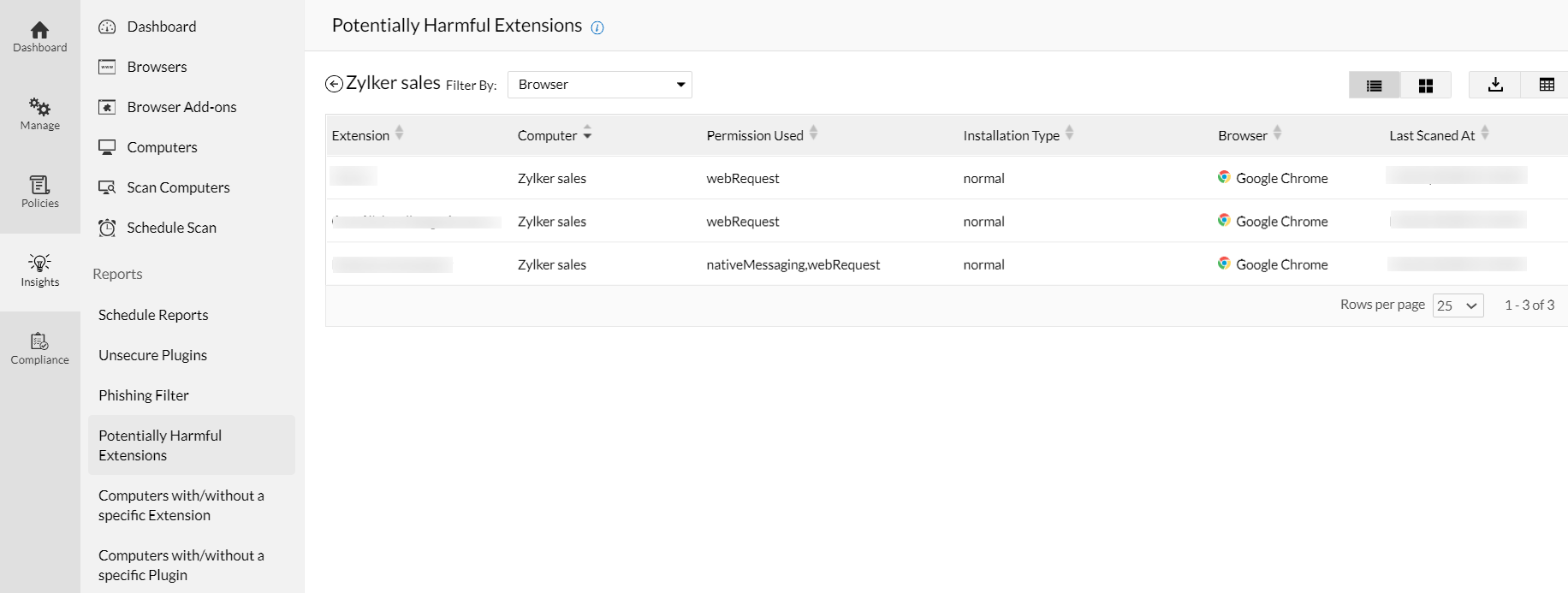The image size is (1568, 593).
Task: Select Scan Computers in sidebar
Action: [178, 187]
